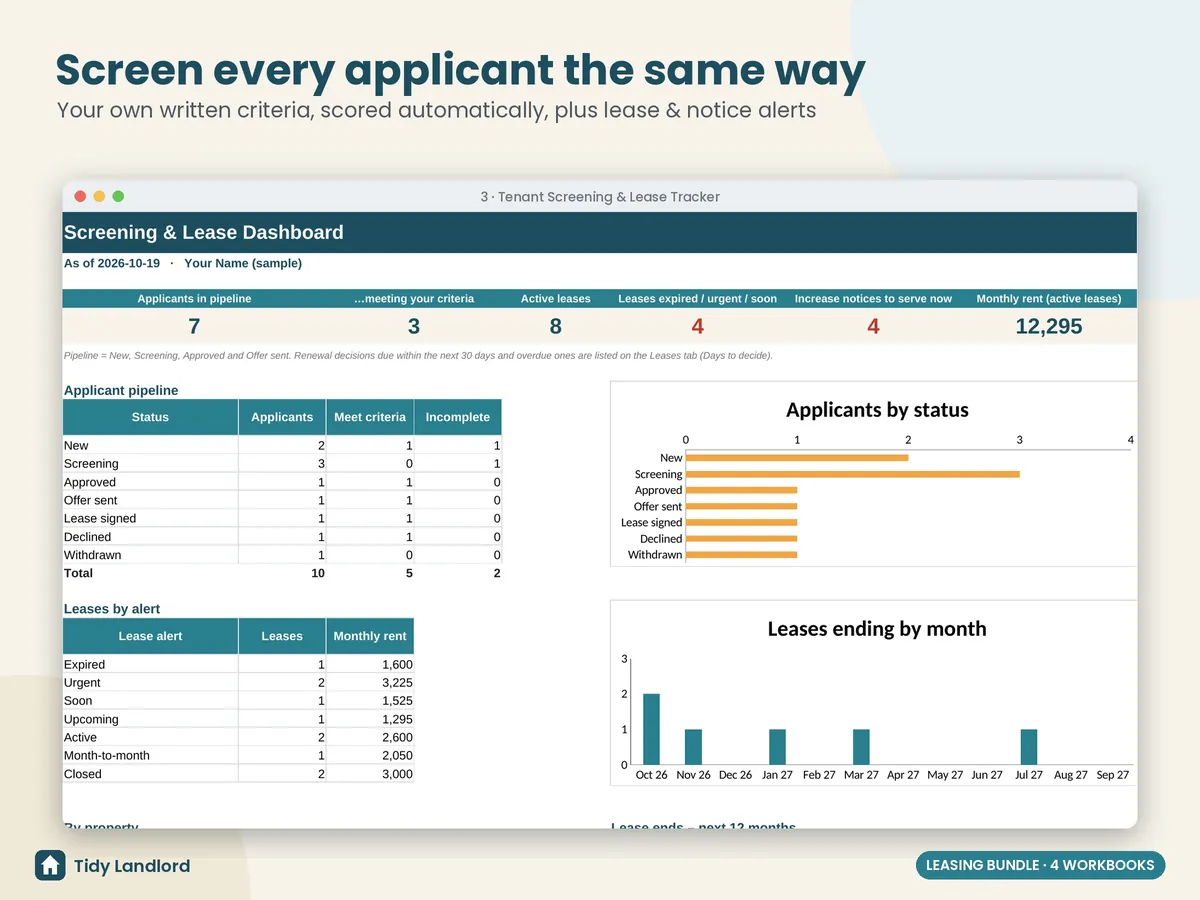Click the Active rent value 2,600
Image resolution: width=1200 pixels, height=900 pixels.
[397, 737]
